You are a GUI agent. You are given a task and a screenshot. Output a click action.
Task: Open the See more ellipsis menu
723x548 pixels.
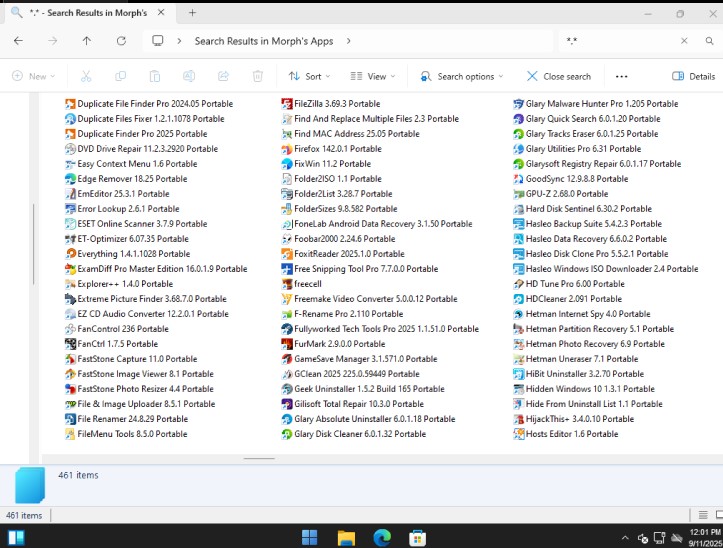click(x=622, y=77)
